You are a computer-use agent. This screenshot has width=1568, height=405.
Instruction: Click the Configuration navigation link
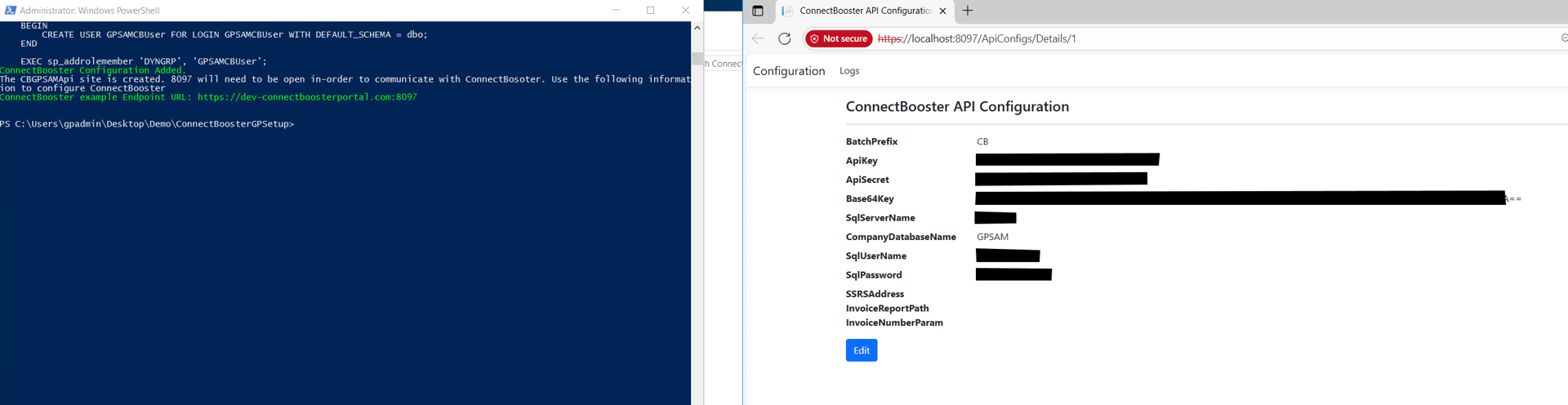[x=789, y=71]
